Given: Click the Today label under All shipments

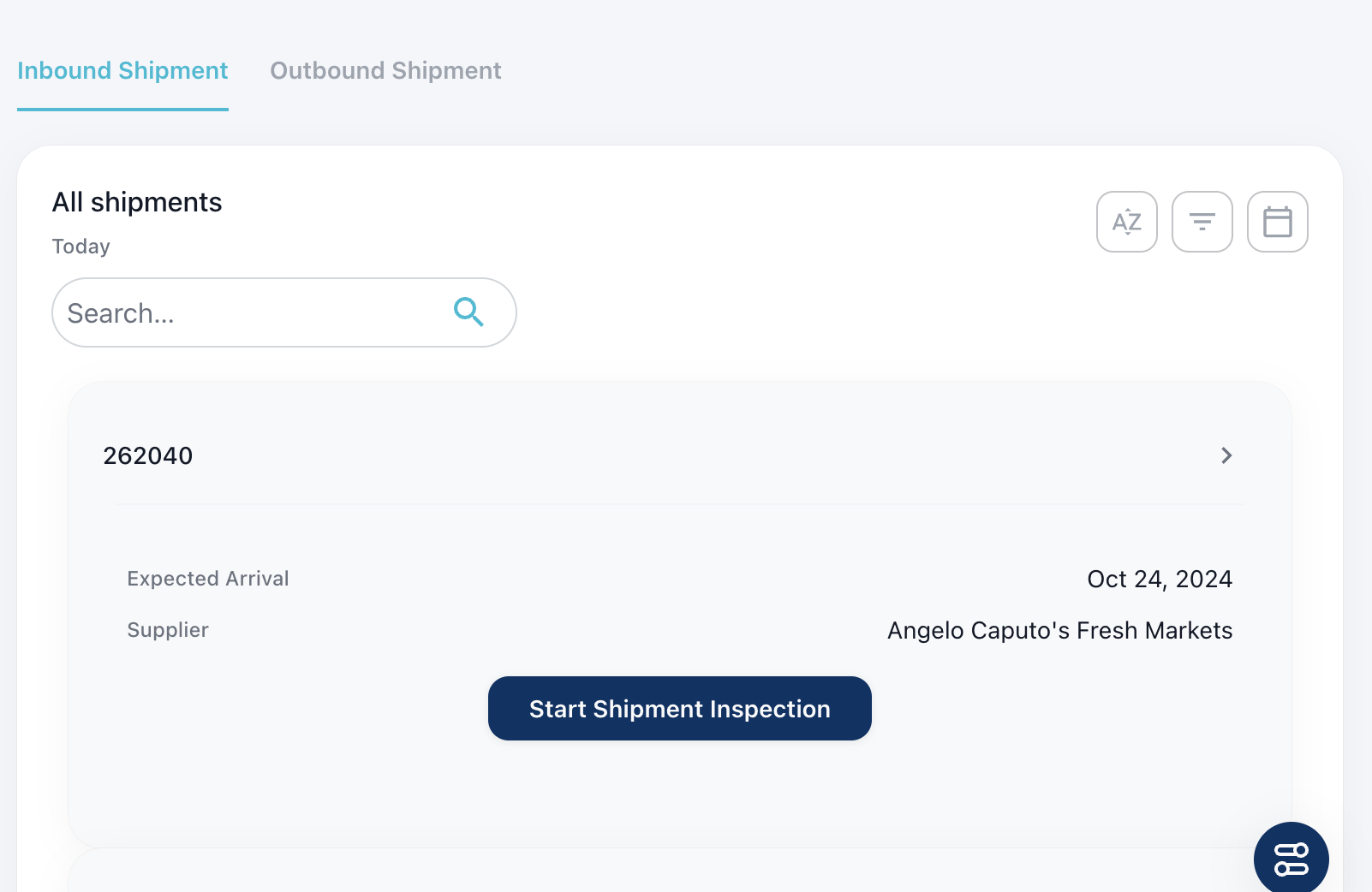Looking at the screenshot, I should pos(81,246).
